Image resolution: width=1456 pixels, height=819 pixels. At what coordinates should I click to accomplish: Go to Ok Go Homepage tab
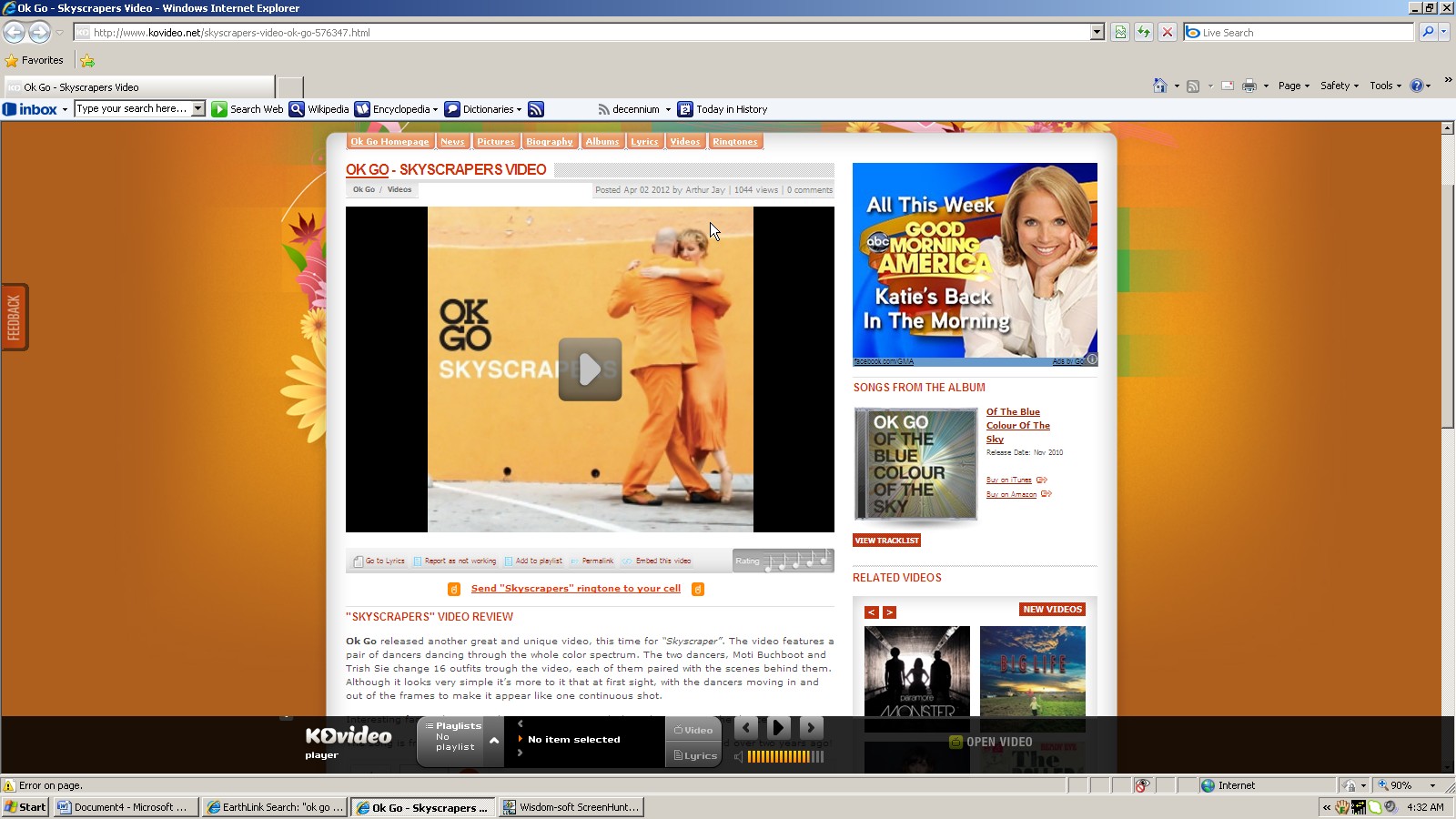point(389,141)
